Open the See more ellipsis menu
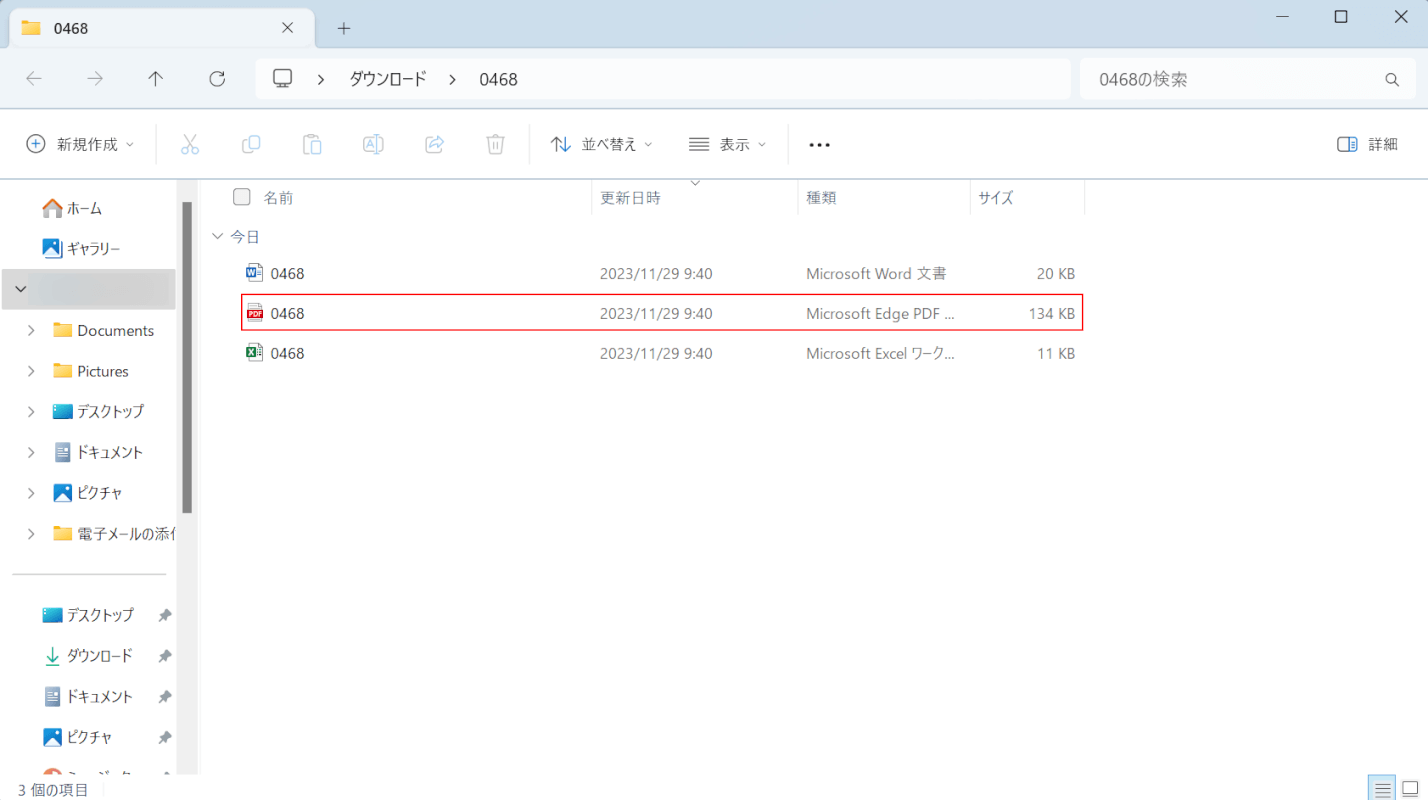 [820, 144]
